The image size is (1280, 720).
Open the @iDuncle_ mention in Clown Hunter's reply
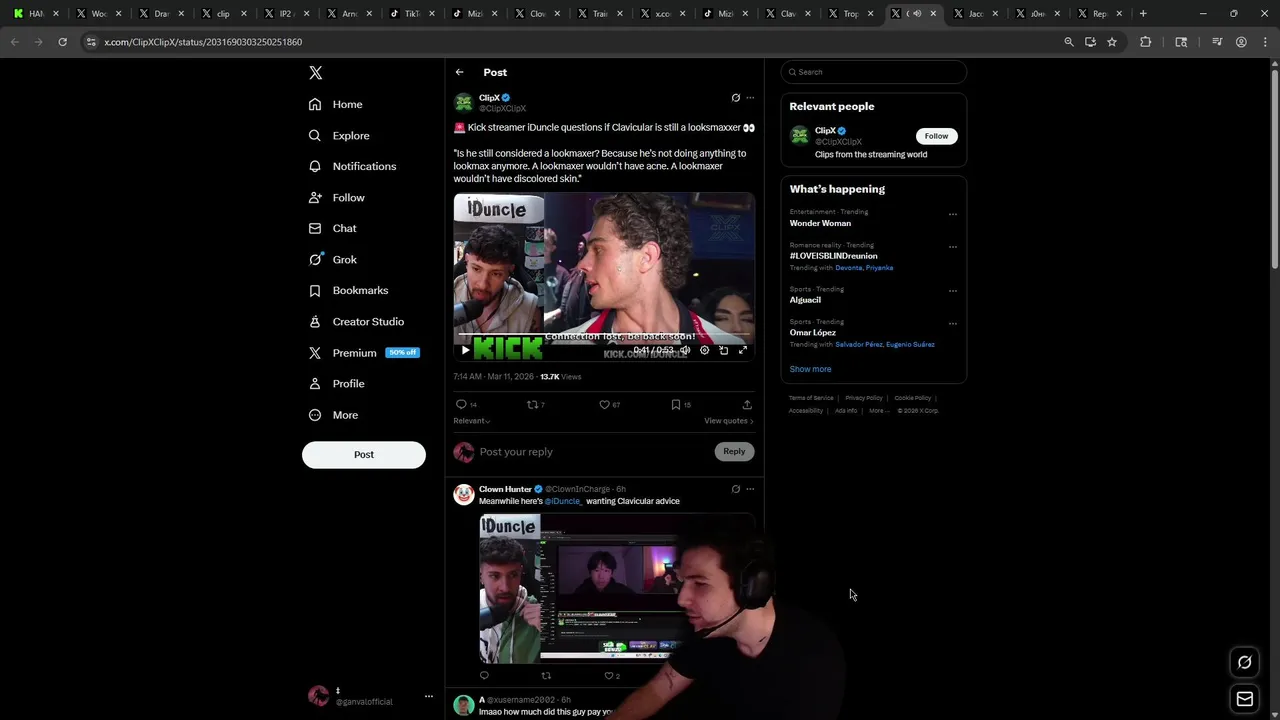tap(563, 501)
